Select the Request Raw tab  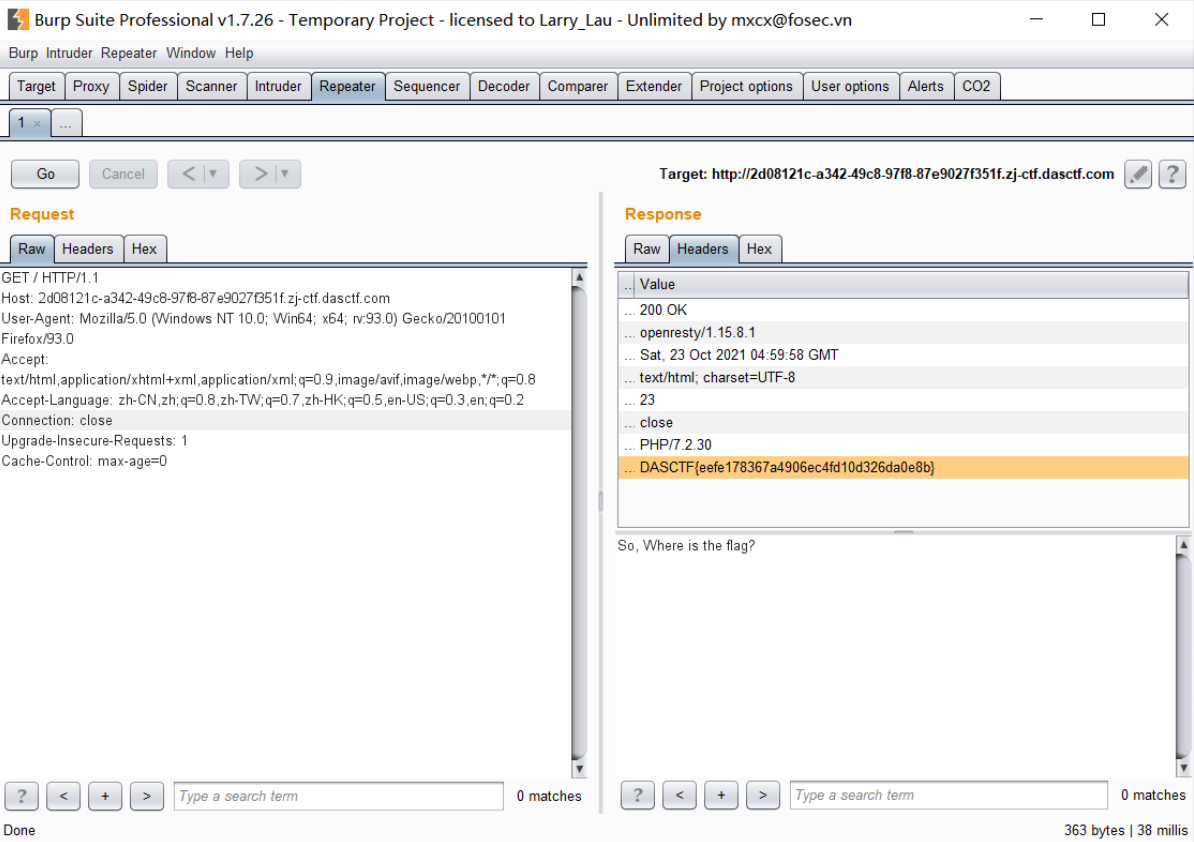point(32,249)
